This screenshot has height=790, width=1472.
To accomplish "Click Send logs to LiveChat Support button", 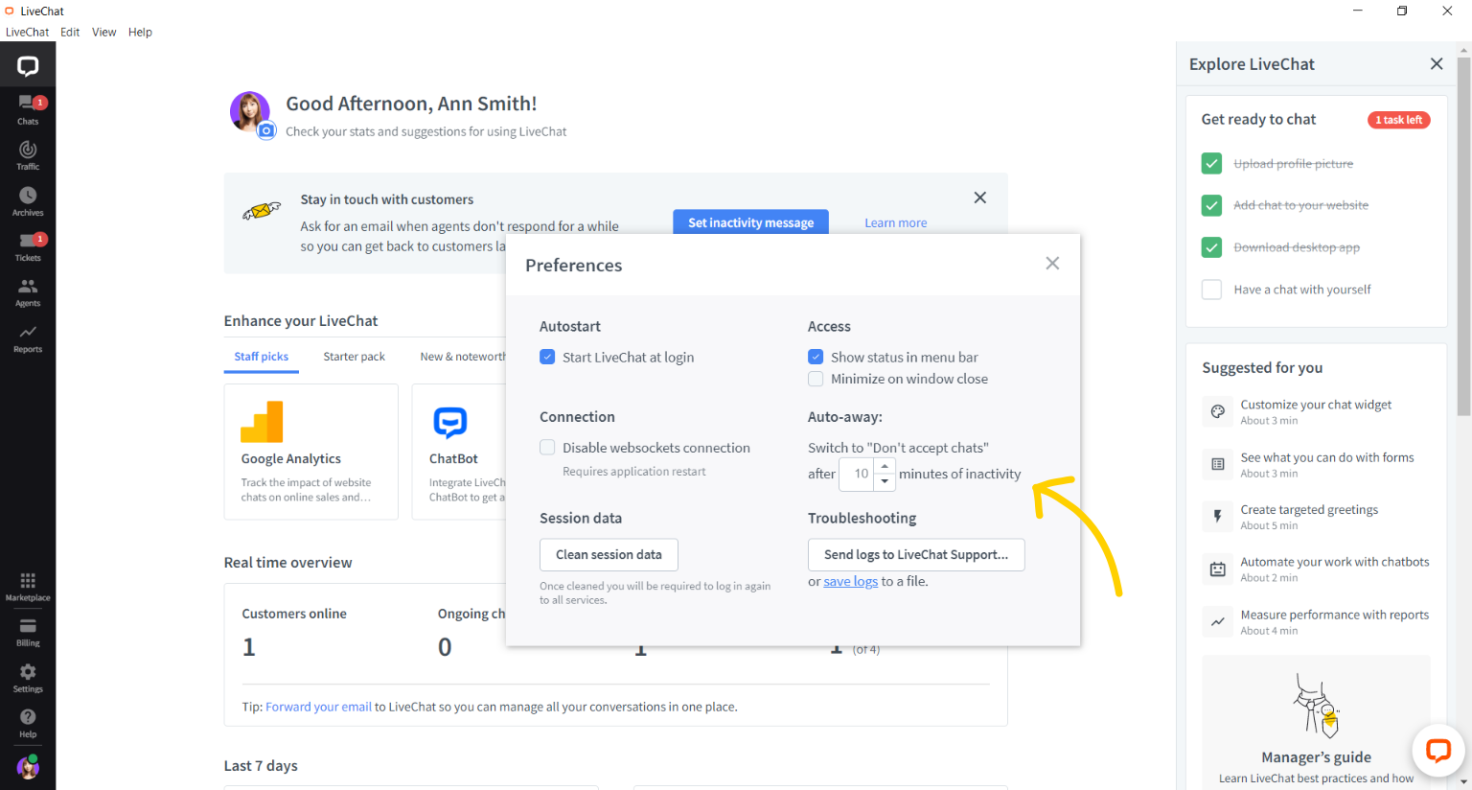I will pyautogui.click(x=916, y=555).
